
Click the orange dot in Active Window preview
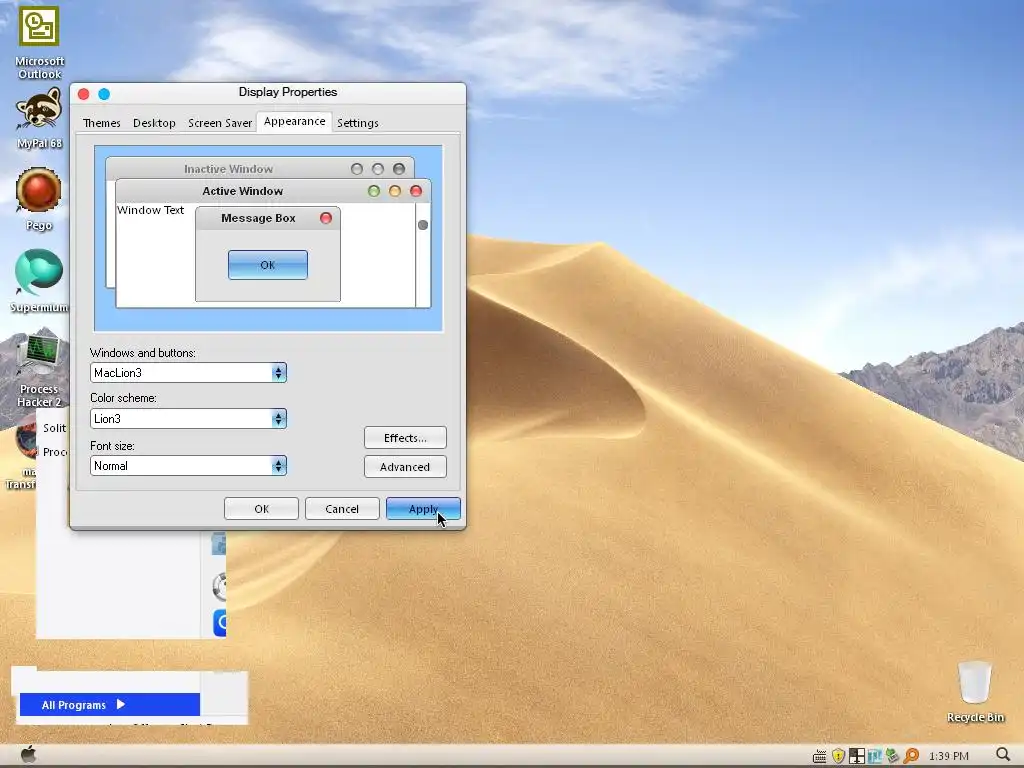[394, 191]
